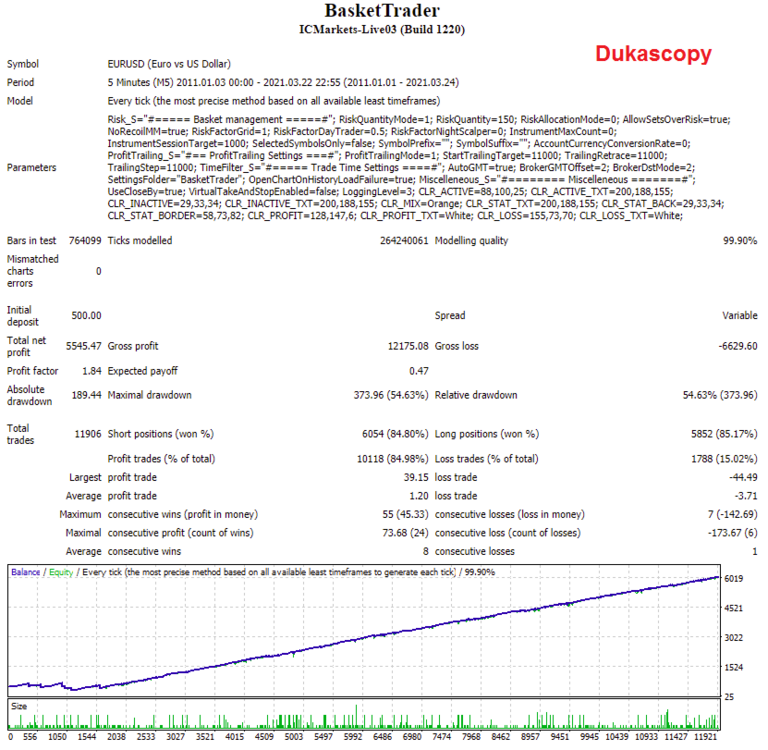768x750 pixels.
Task: Click Maximal drawdown value 373.96 (54.63%)
Action: (391, 395)
